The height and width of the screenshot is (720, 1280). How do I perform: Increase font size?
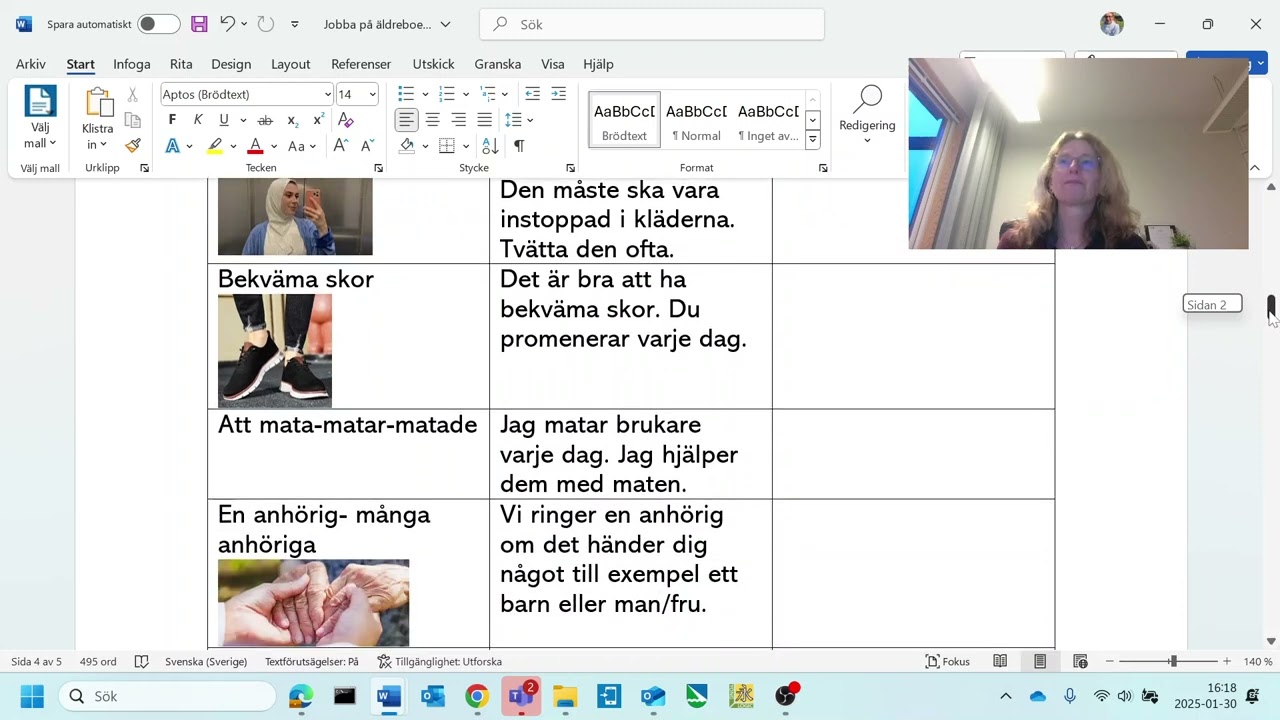click(340, 146)
